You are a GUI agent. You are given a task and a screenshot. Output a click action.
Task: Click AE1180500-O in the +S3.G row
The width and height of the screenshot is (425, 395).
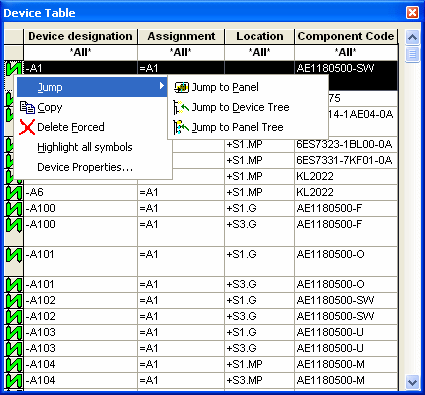coord(330,284)
